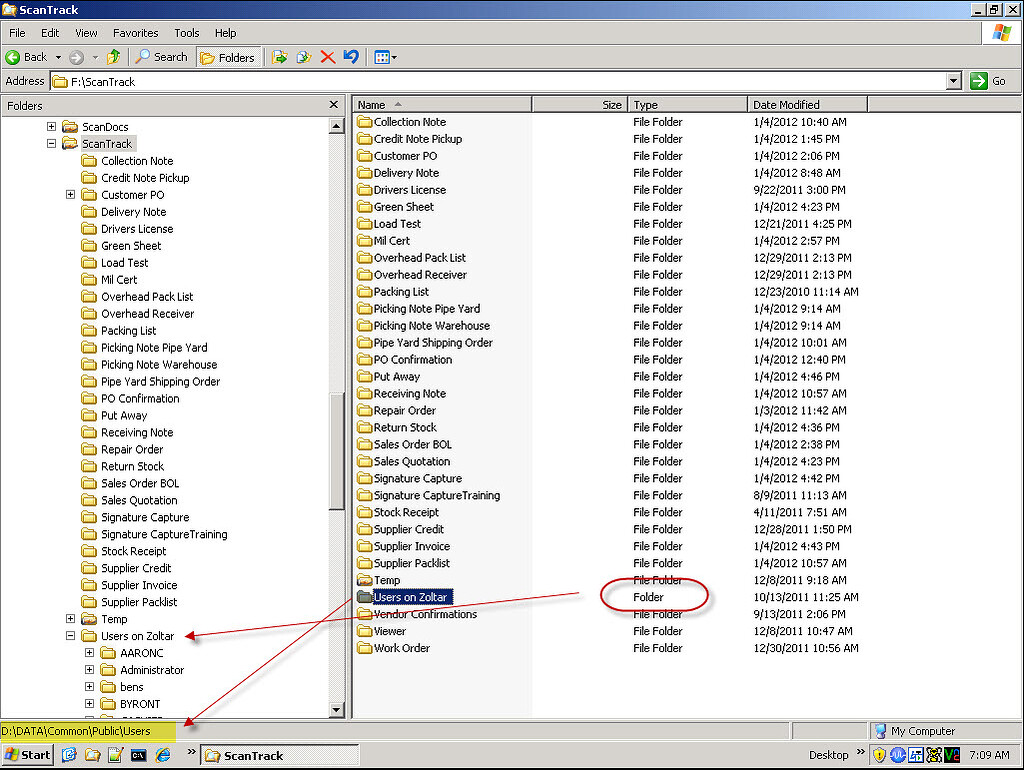Viewport: 1024px width, 770px height.
Task: Open the Back button history dropdown
Action: (57, 57)
